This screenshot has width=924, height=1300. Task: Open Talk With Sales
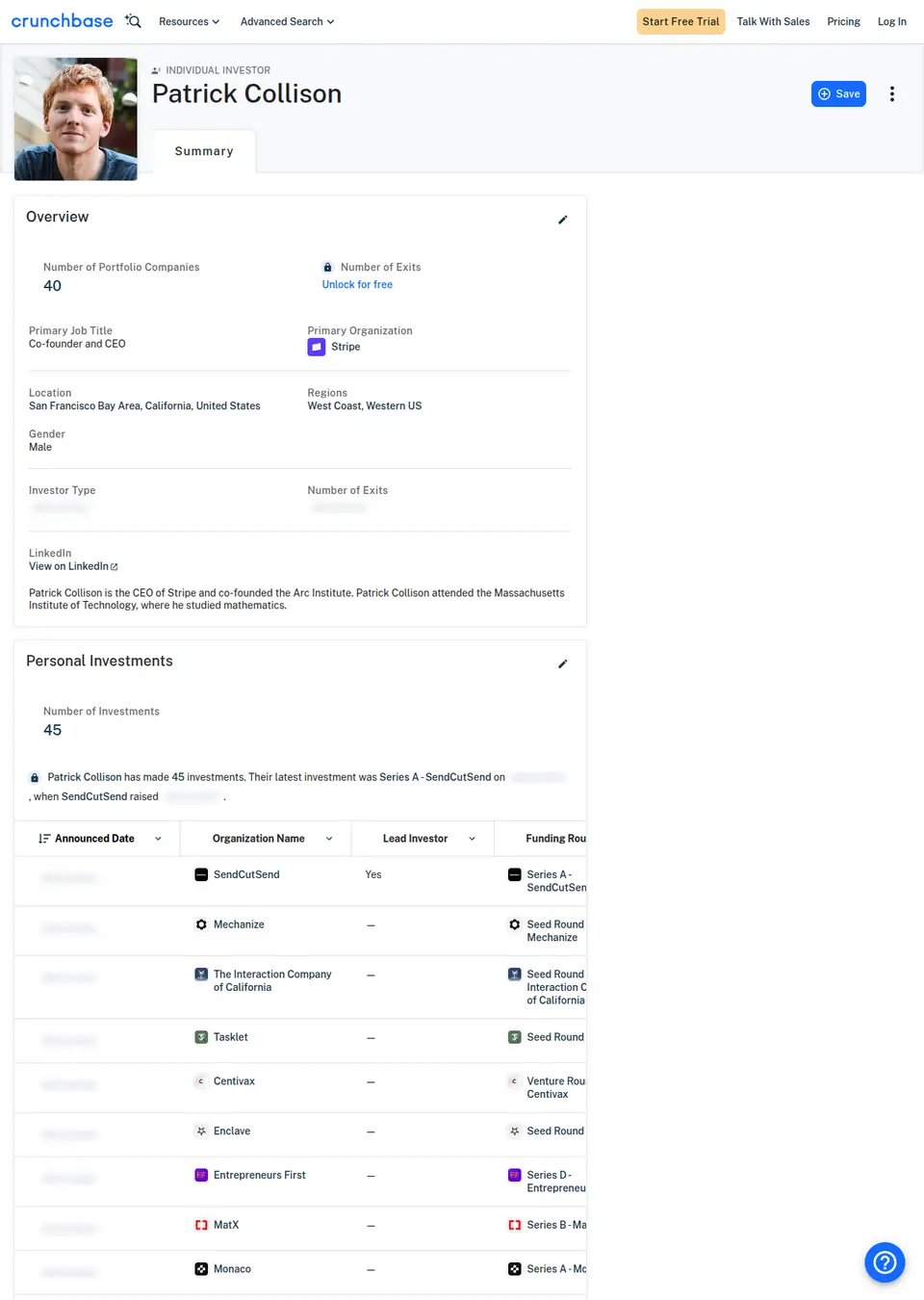(x=773, y=21)
